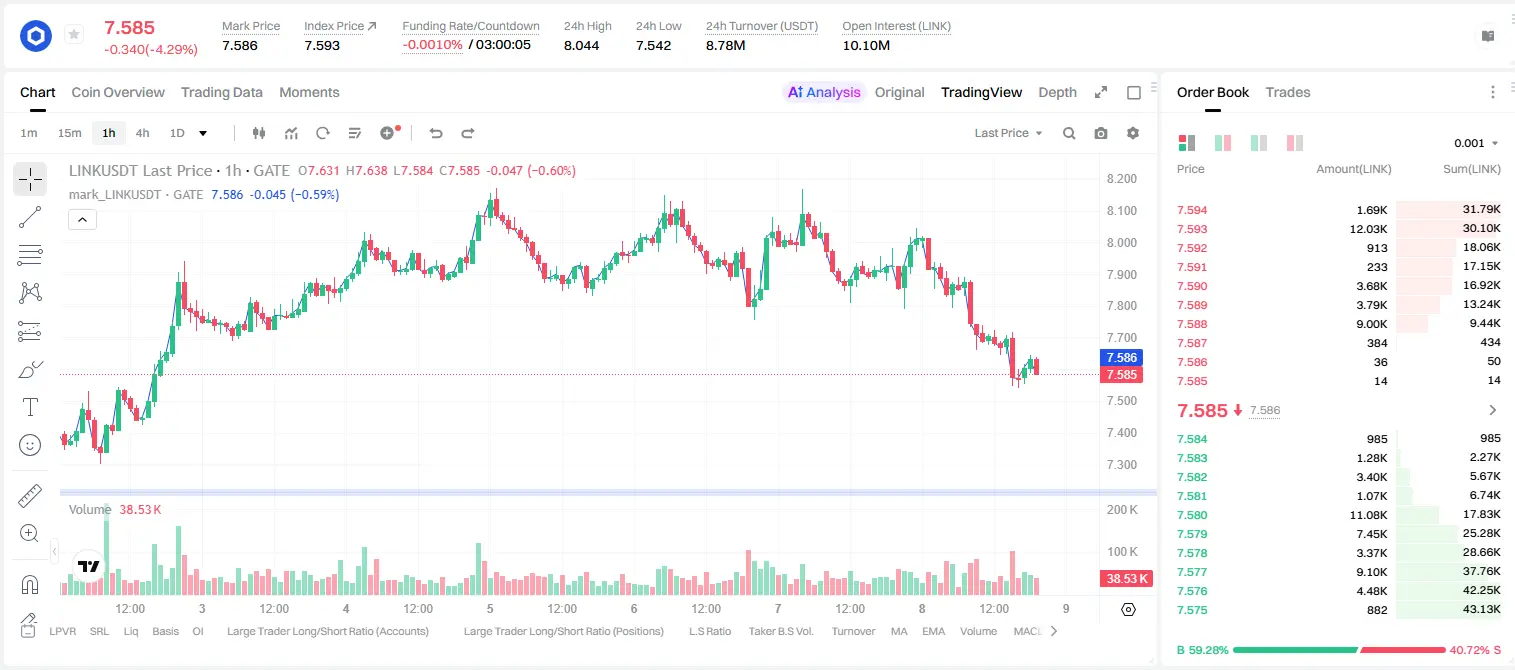Switch to Depth chart view
The width and height of the screenshot is (1515, 670).
click(x=1057, y=92)
